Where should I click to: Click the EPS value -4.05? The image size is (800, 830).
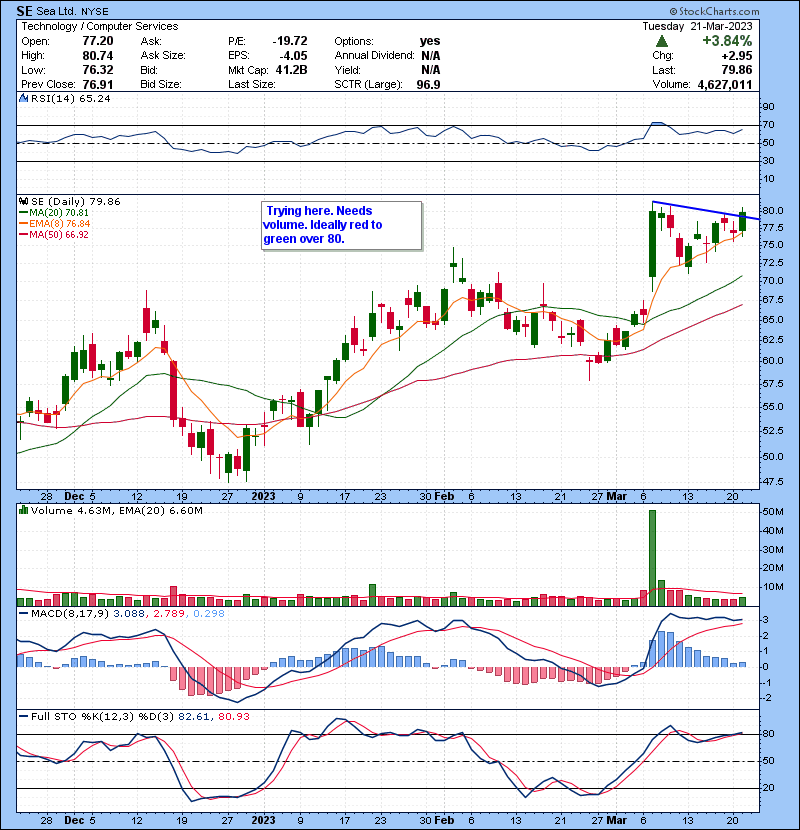tap(293, 56)
